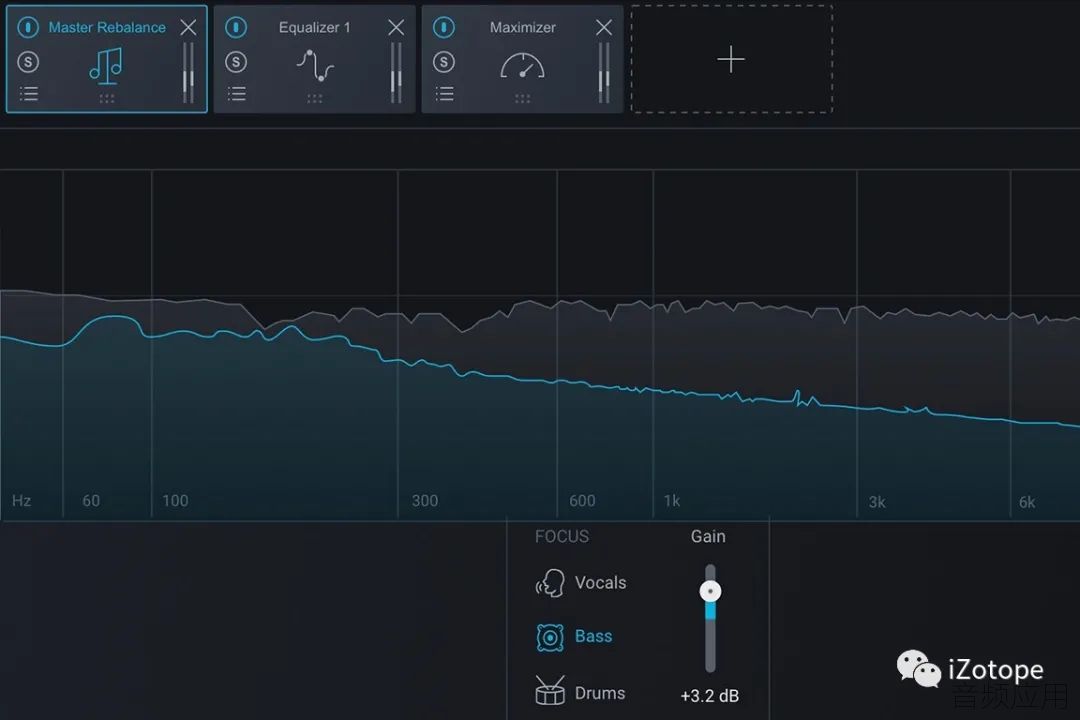The height and width of the screenshot is (720, 1080).
Task: Click the FOCUS section label
Action: point(562,537)
